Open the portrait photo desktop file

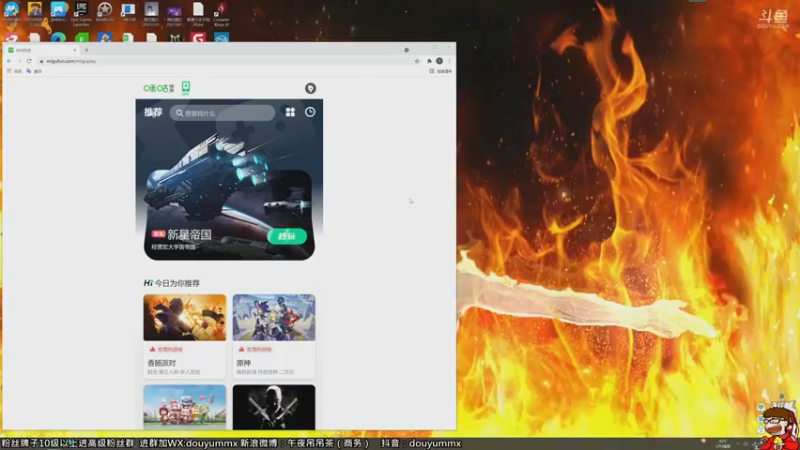tap(151, 13)
